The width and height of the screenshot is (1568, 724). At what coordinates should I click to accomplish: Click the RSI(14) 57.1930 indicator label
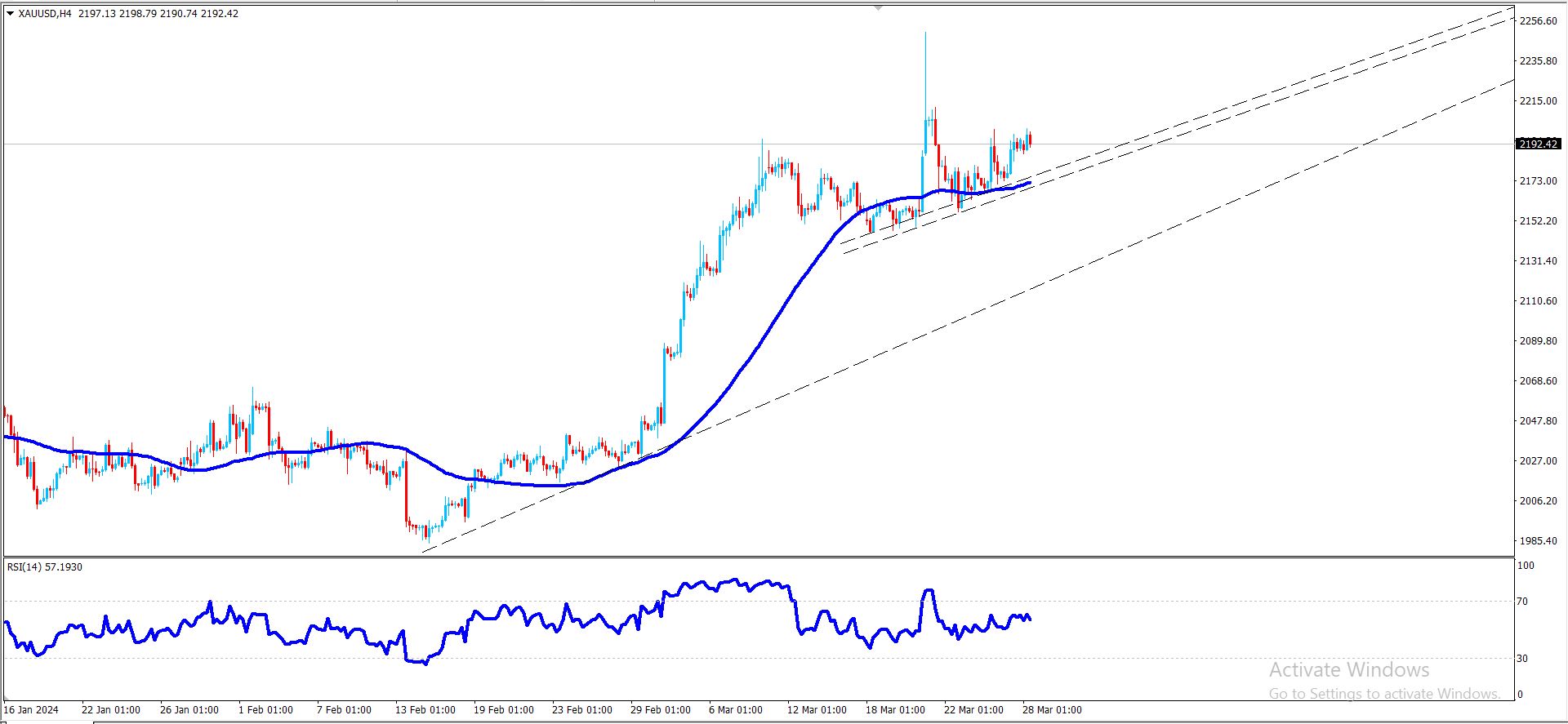point(44,566)
